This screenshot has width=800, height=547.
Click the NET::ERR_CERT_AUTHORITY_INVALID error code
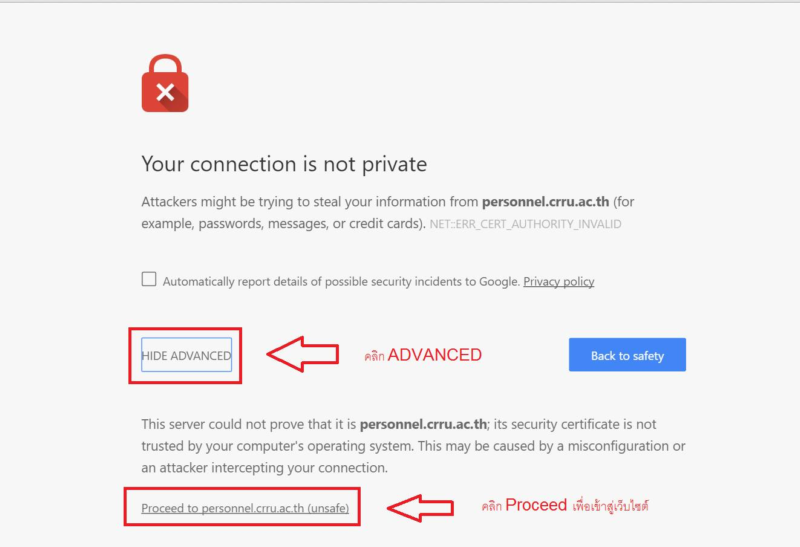(x=525, y=224)
